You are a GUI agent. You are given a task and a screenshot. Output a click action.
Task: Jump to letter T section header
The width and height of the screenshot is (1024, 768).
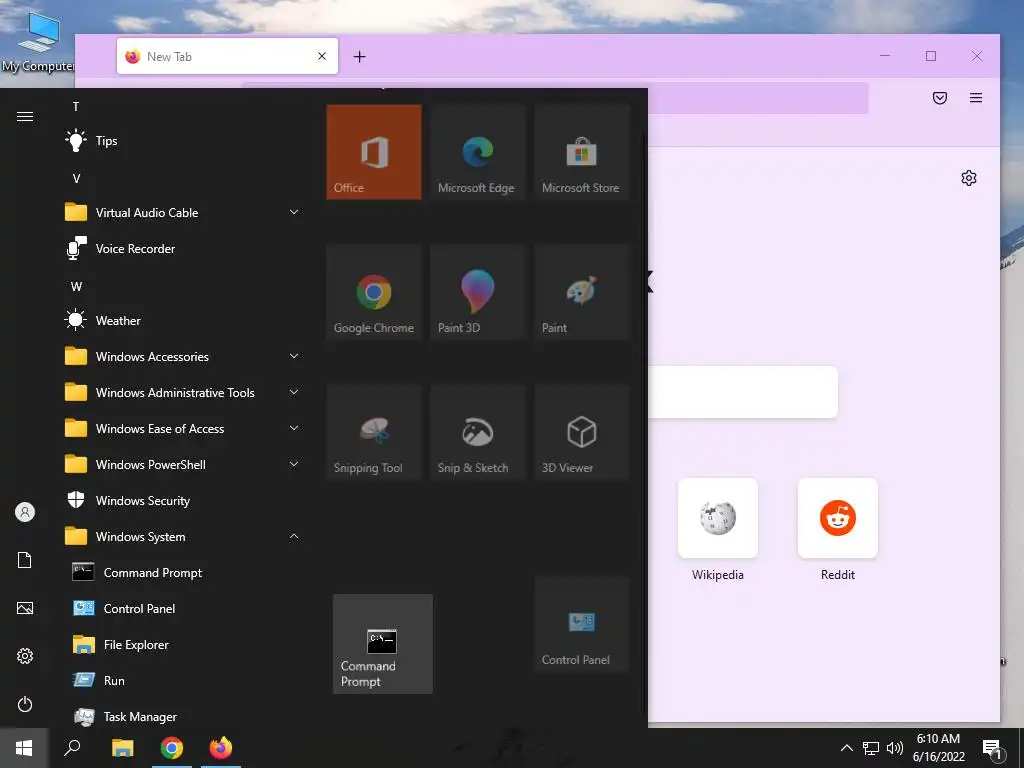pyautogui.click(x=76, y=106)
